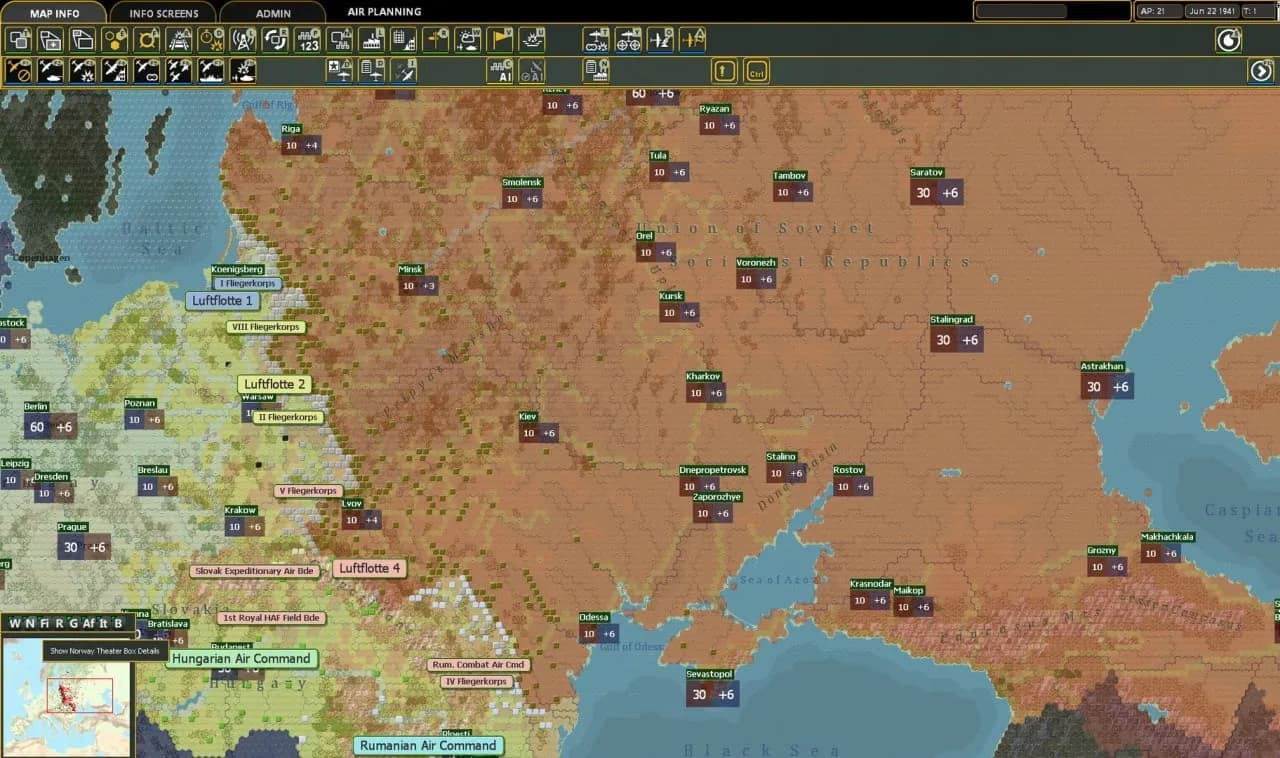Image resolution: width=1280 pixels, height=758 pixels.
Task: Click the Stalingrad city label
Action: click(x=951, y=320)
